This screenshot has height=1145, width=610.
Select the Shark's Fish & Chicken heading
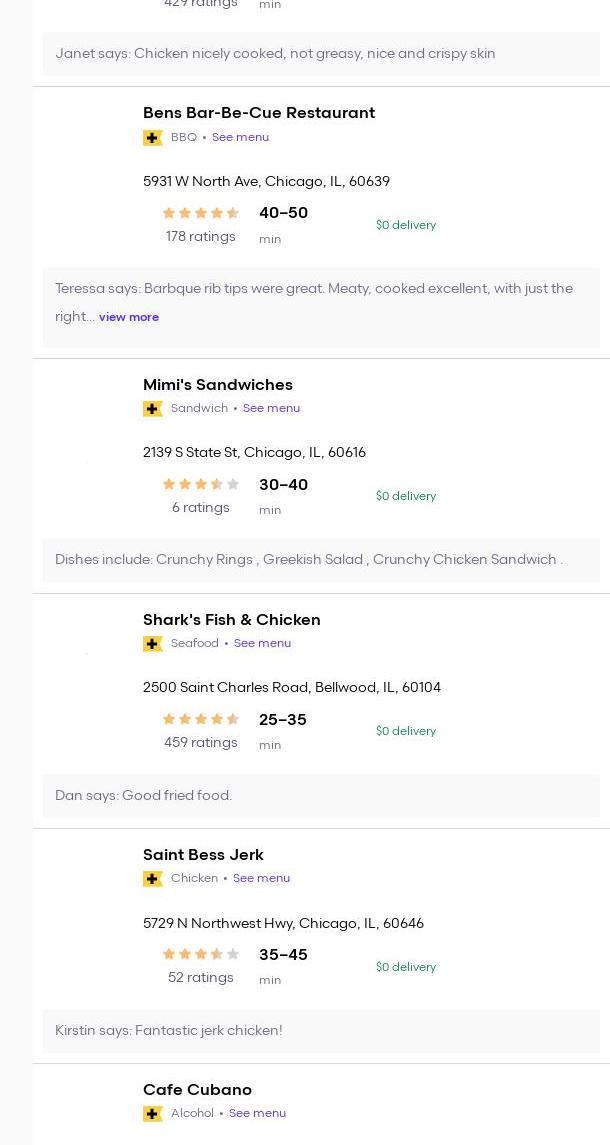click(x=232, y=620)
